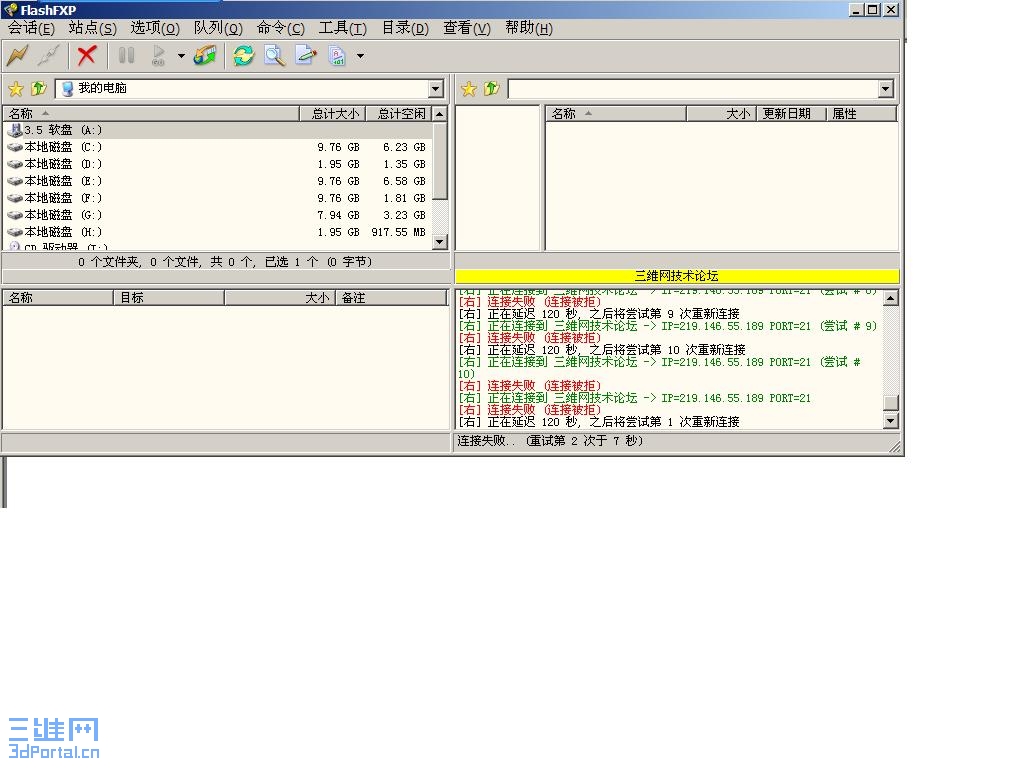Open the 目录(D) menu
Image resolution: width=1024 pixels, height=768 pixels.
point(405,28)
